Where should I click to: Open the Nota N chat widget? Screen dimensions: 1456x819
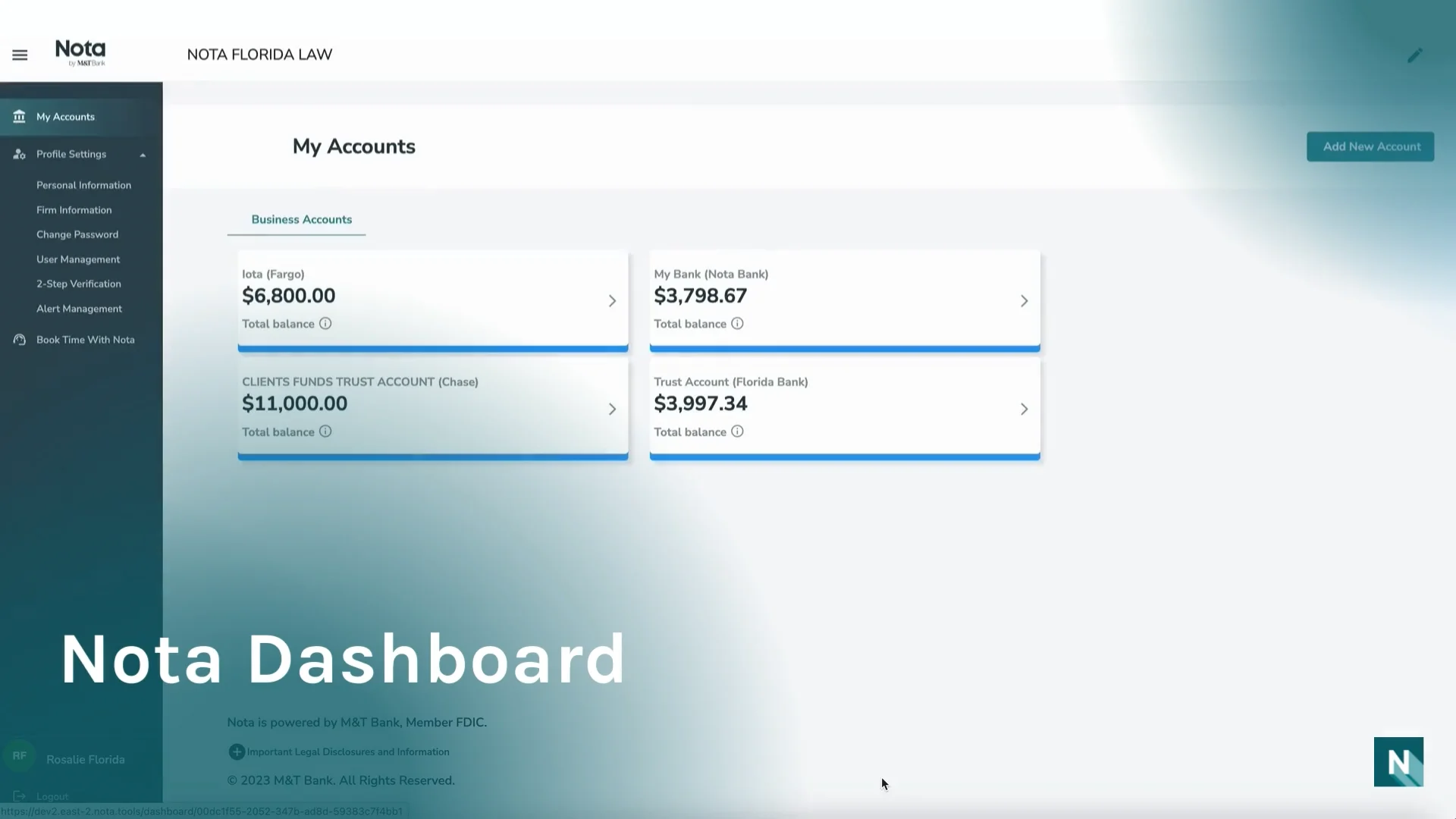click(x=1398, y=761)
